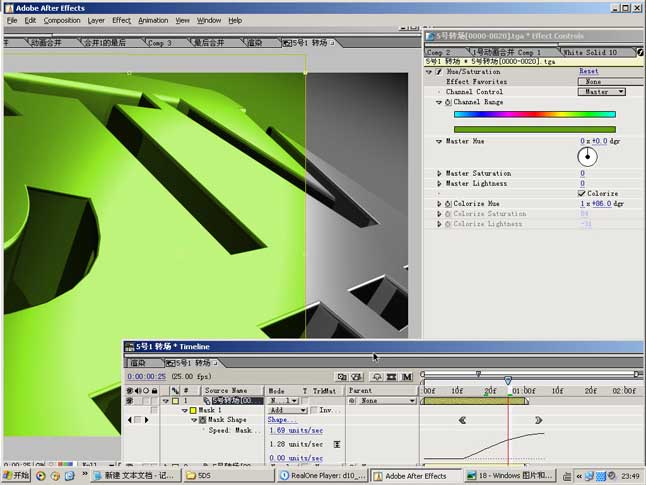Toggle the Motion Blur M button in Timeline

coord(407,377)
